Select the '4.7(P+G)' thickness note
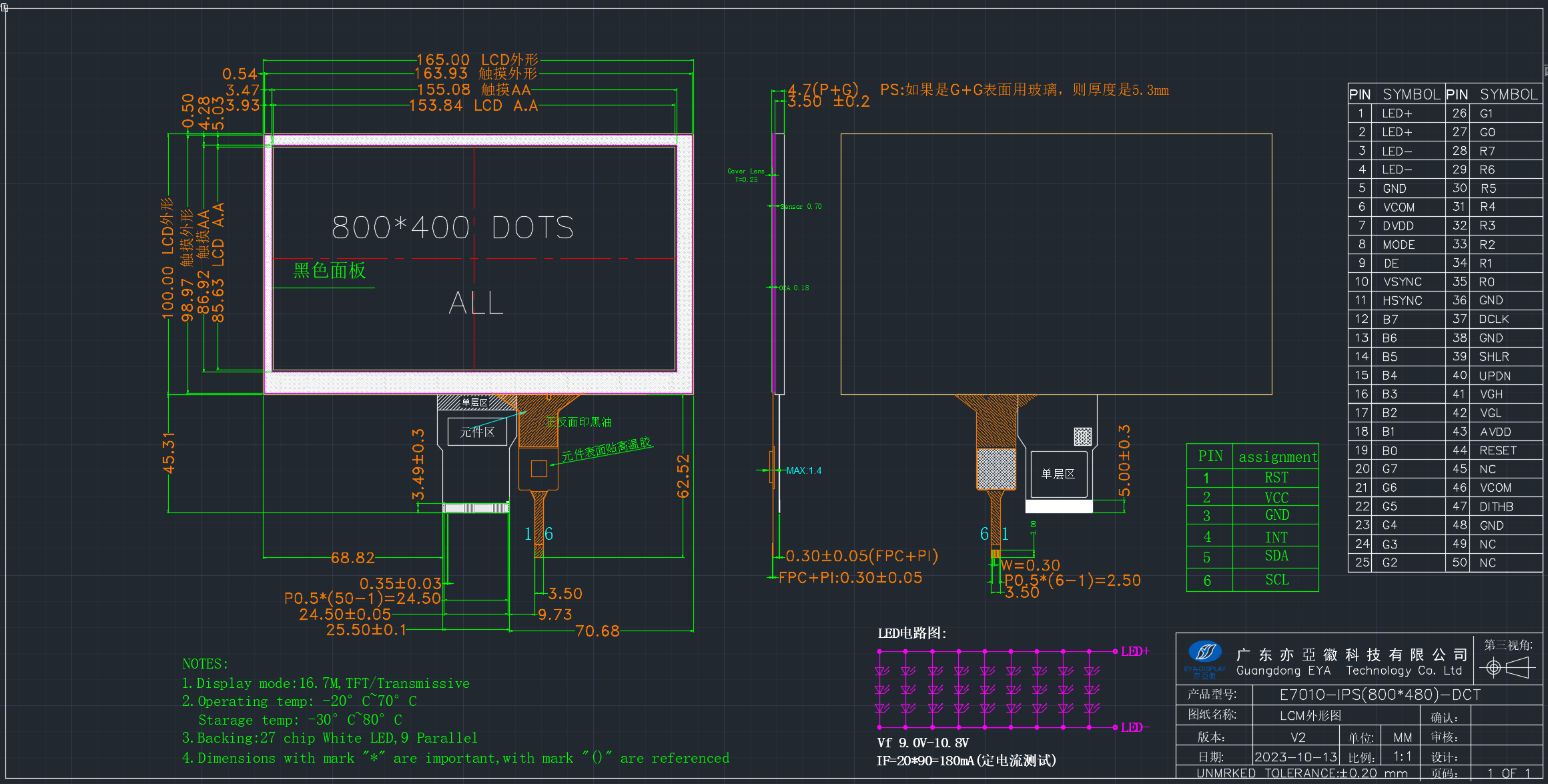Viewport: 1548px width, 784px height. (823, 89)
